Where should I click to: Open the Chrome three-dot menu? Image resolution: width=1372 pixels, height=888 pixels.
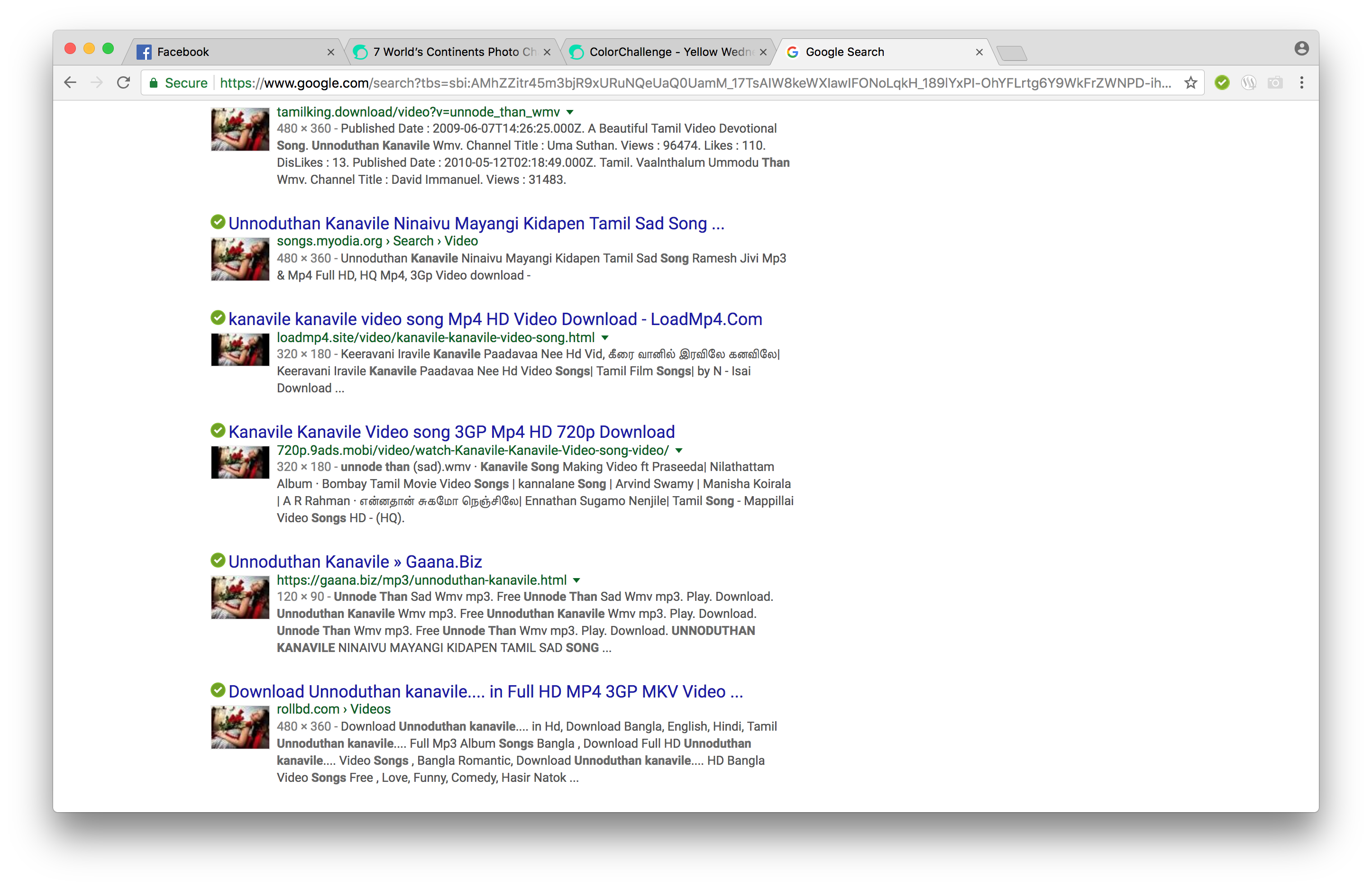point(1302,82)
